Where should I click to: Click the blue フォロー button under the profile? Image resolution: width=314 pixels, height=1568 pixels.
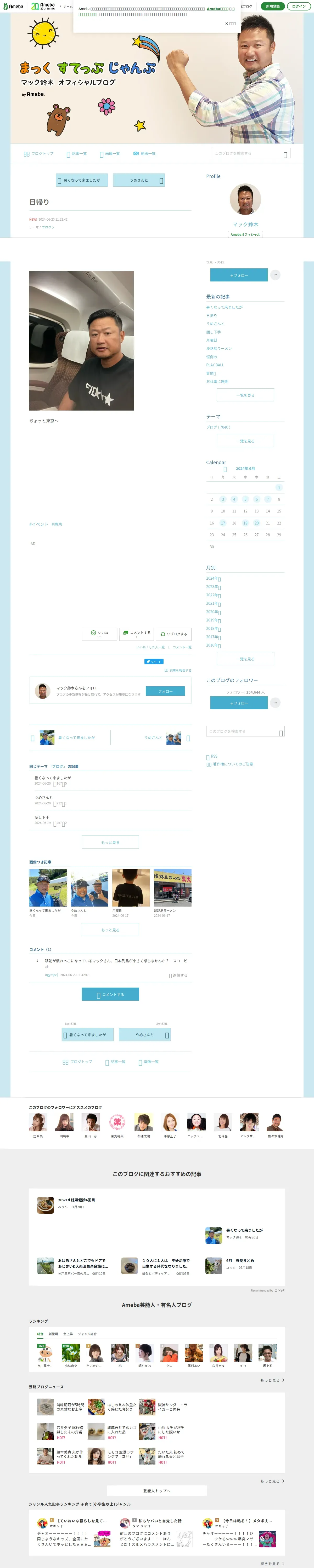[239, 275]
